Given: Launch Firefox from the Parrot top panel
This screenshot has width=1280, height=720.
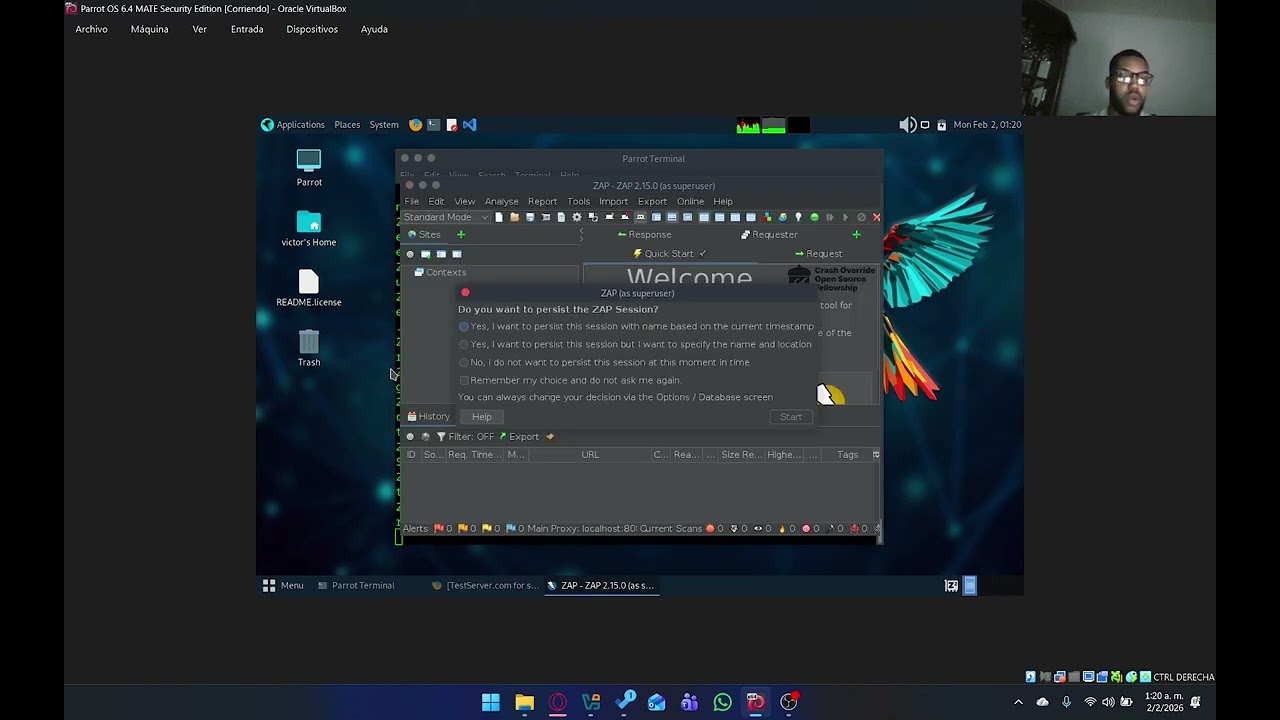Looking at the screenshot, I should pyautogui.click(x=415, y=125).
